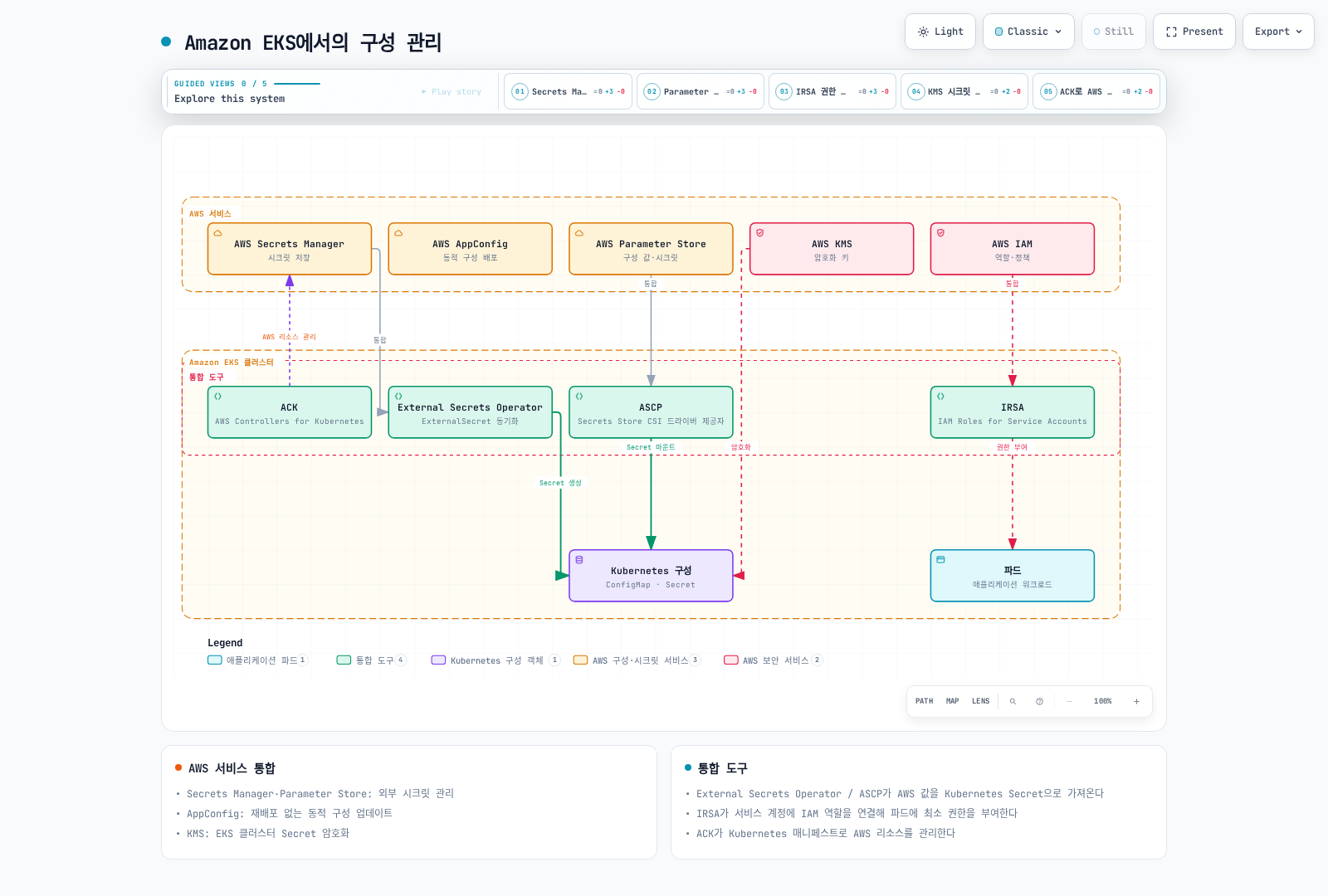
Task: Select the Kubernetes 구성 node
Action: click(x=651, y=576)
